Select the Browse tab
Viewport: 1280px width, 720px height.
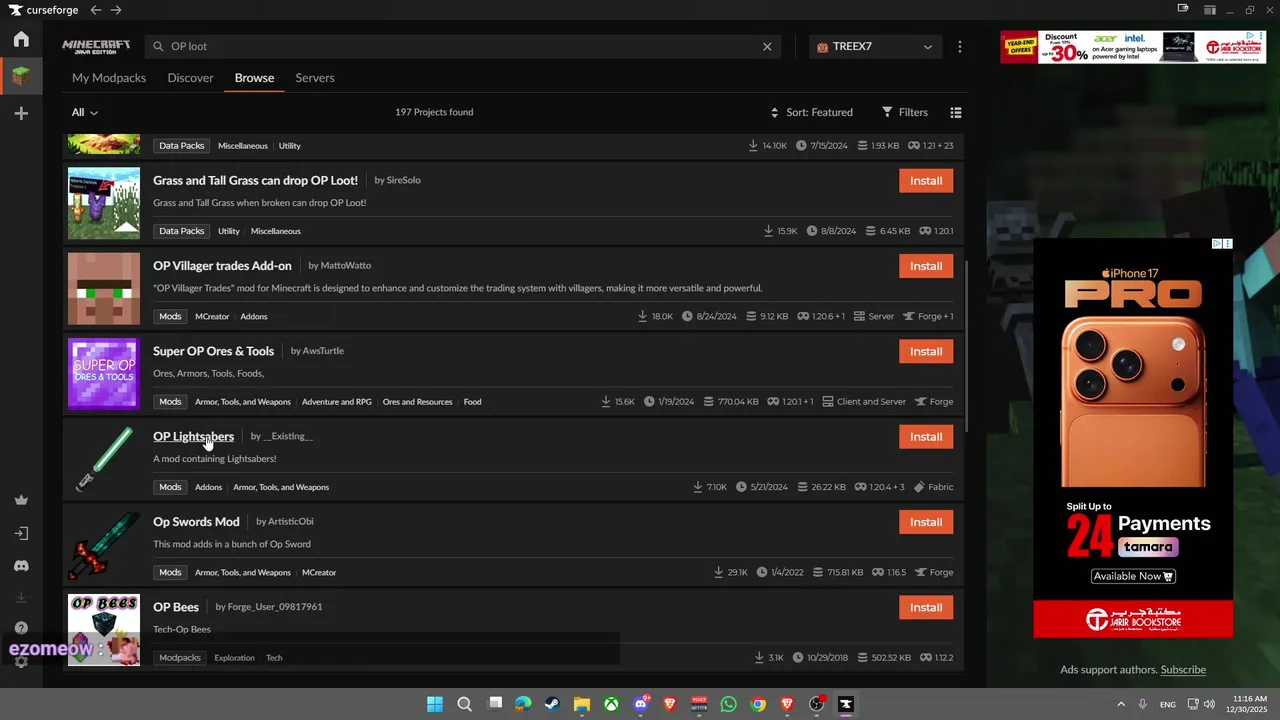[254, 78]
